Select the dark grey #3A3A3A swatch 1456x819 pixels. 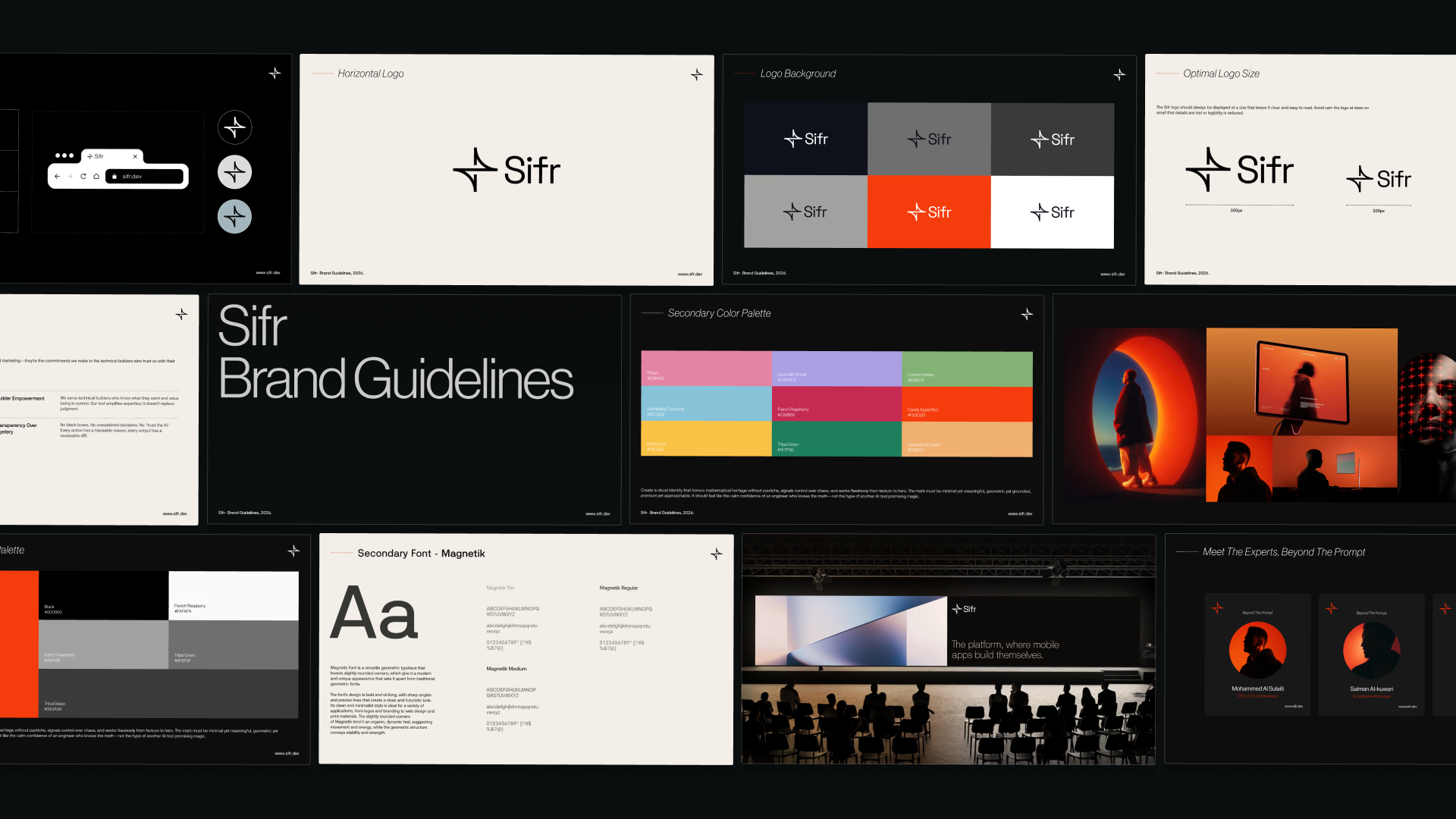point(168,694)
